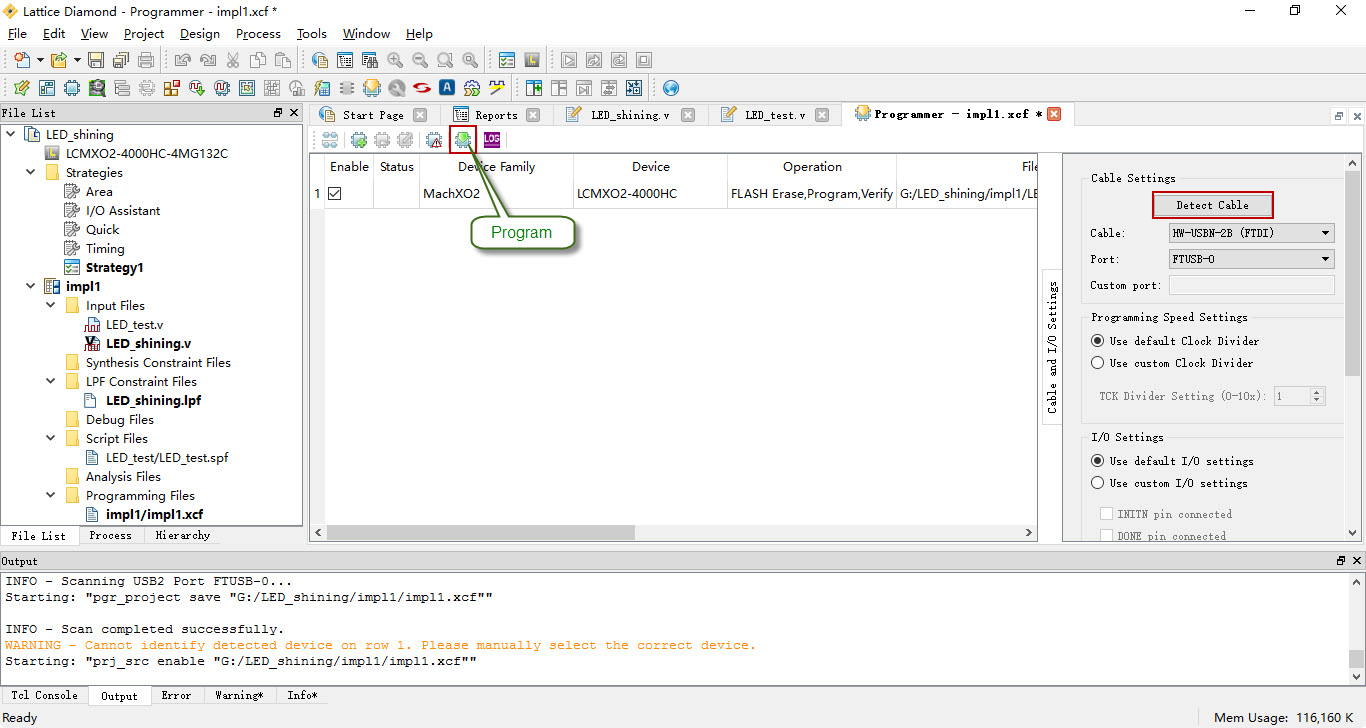Collapse the Programming Files folder
The width and height of the screenshot is (1366, 728).
(51, 495)
